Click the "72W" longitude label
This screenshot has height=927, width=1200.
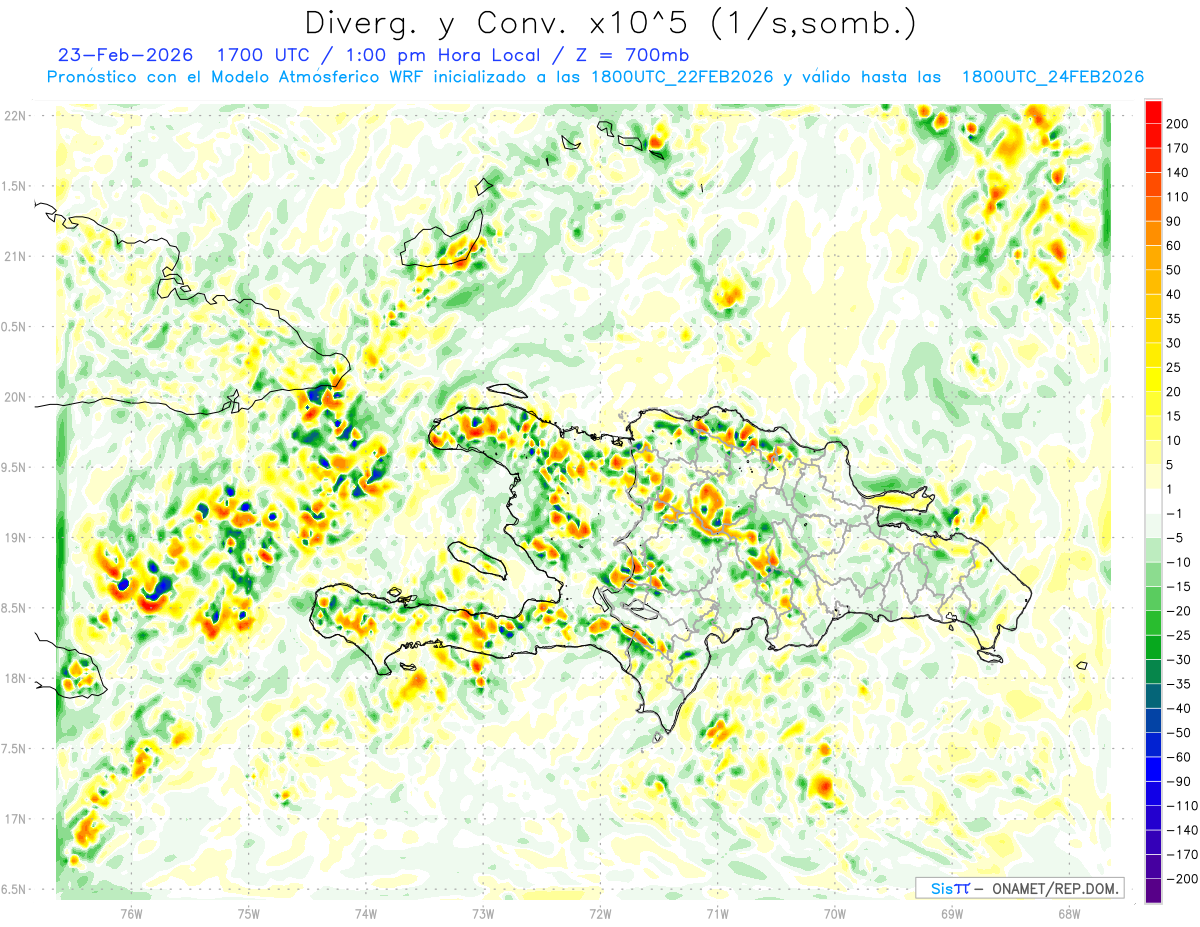(600, 913)
